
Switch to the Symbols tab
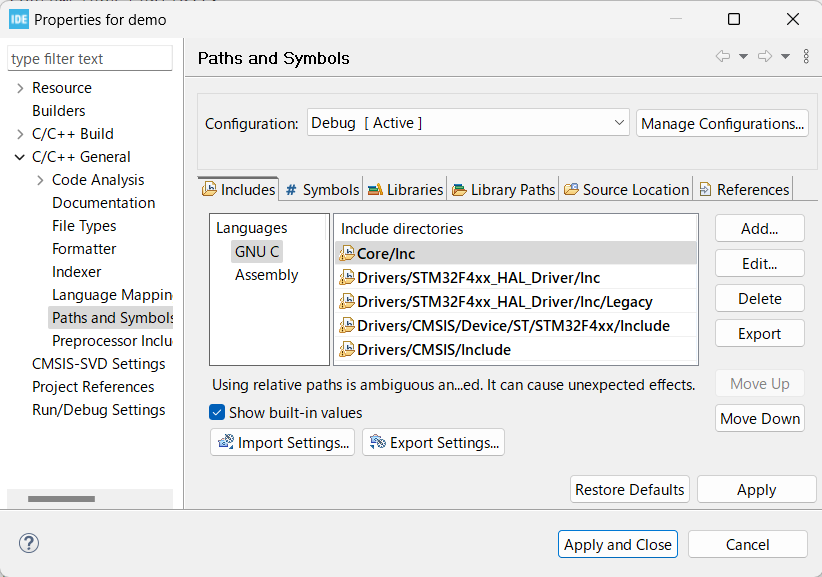pyautogui.click(x=321, y=189)
